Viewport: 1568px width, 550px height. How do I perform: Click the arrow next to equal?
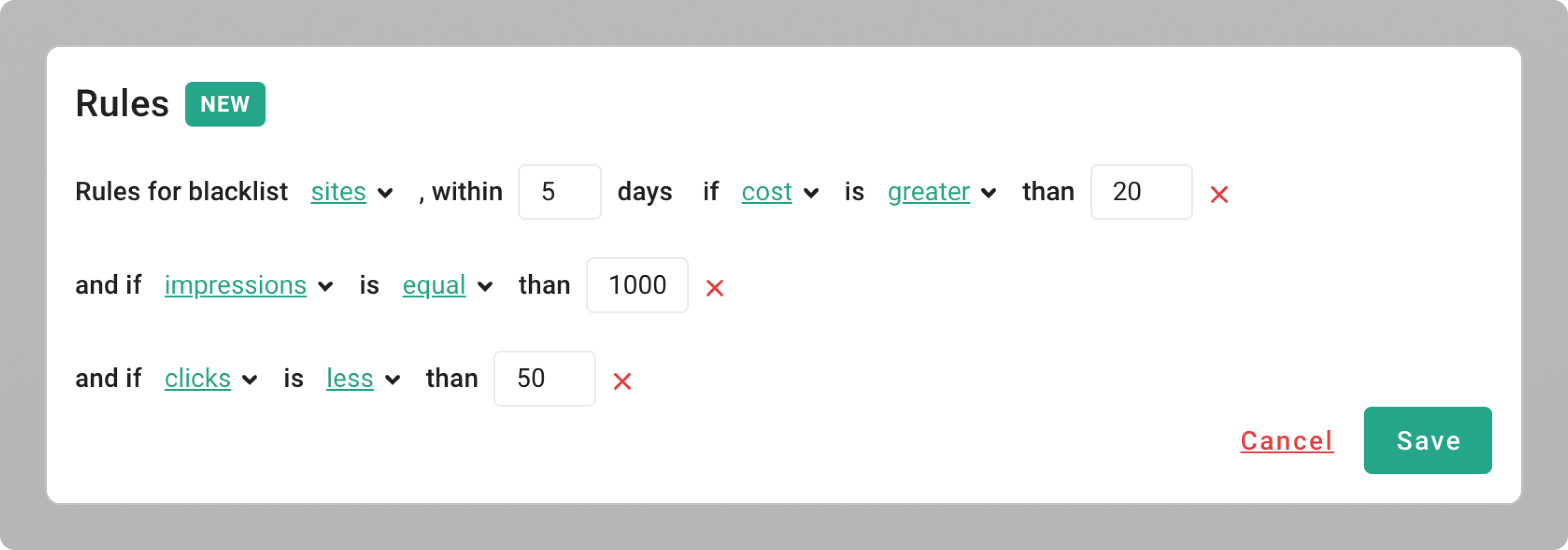[x=484, y=287]
